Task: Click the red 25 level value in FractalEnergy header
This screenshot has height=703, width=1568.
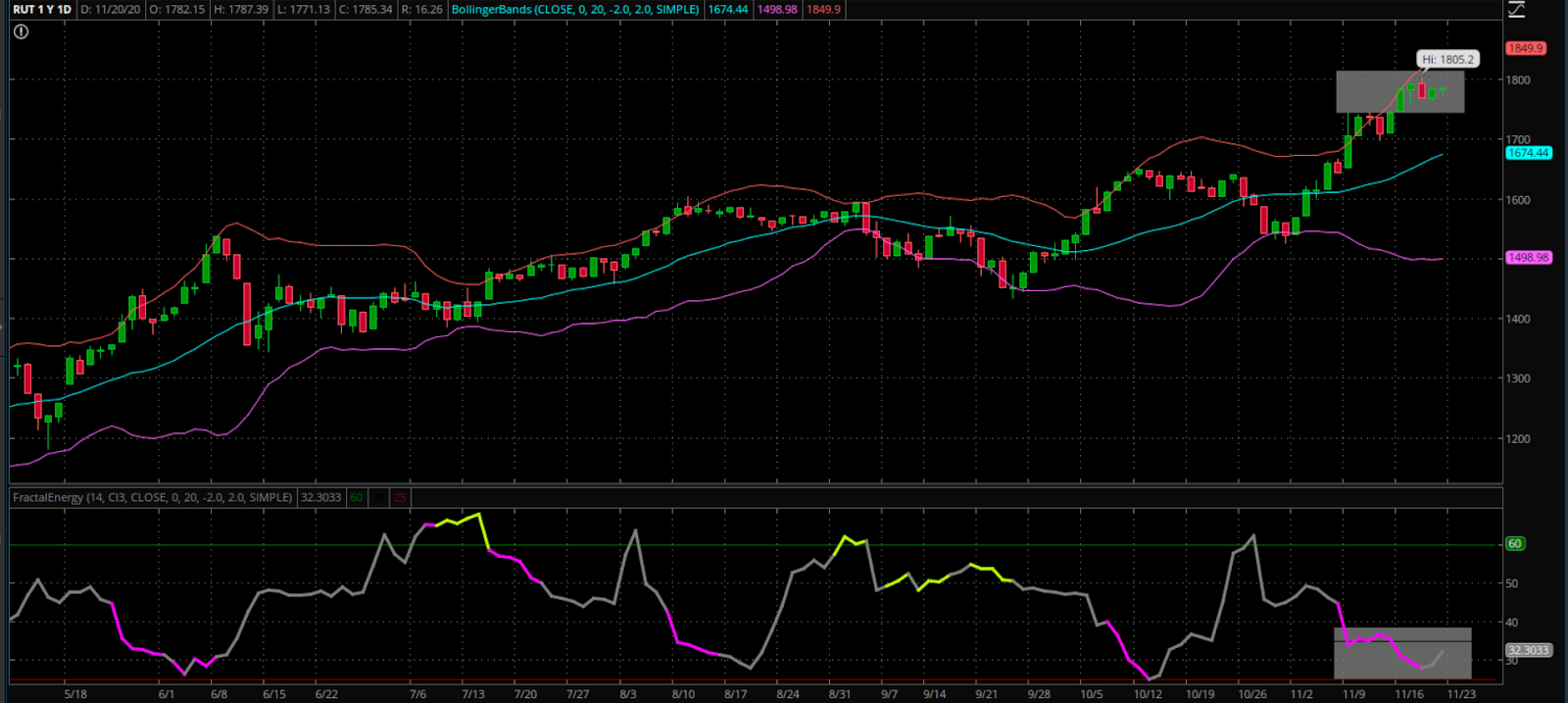Action: 399,497
